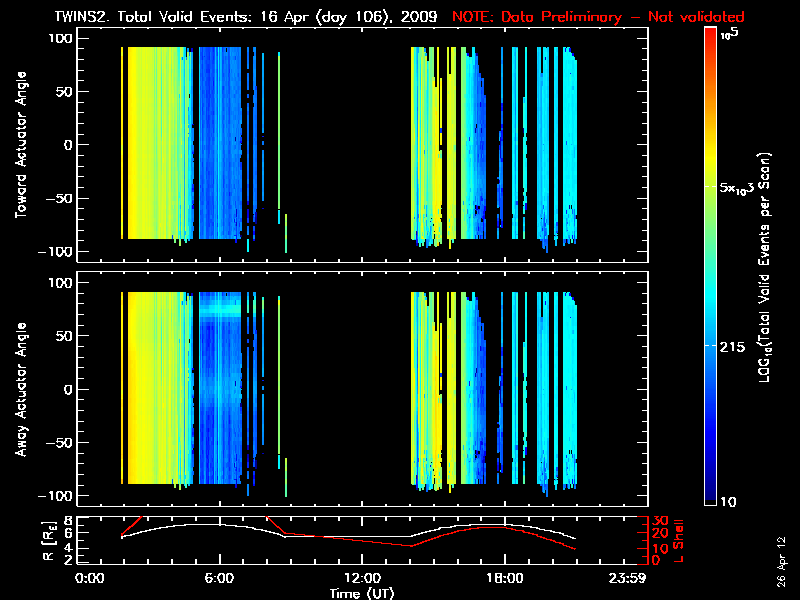Pick the dark blue bottom of color bar
800x600 pixels.
(x=710, y=500)
